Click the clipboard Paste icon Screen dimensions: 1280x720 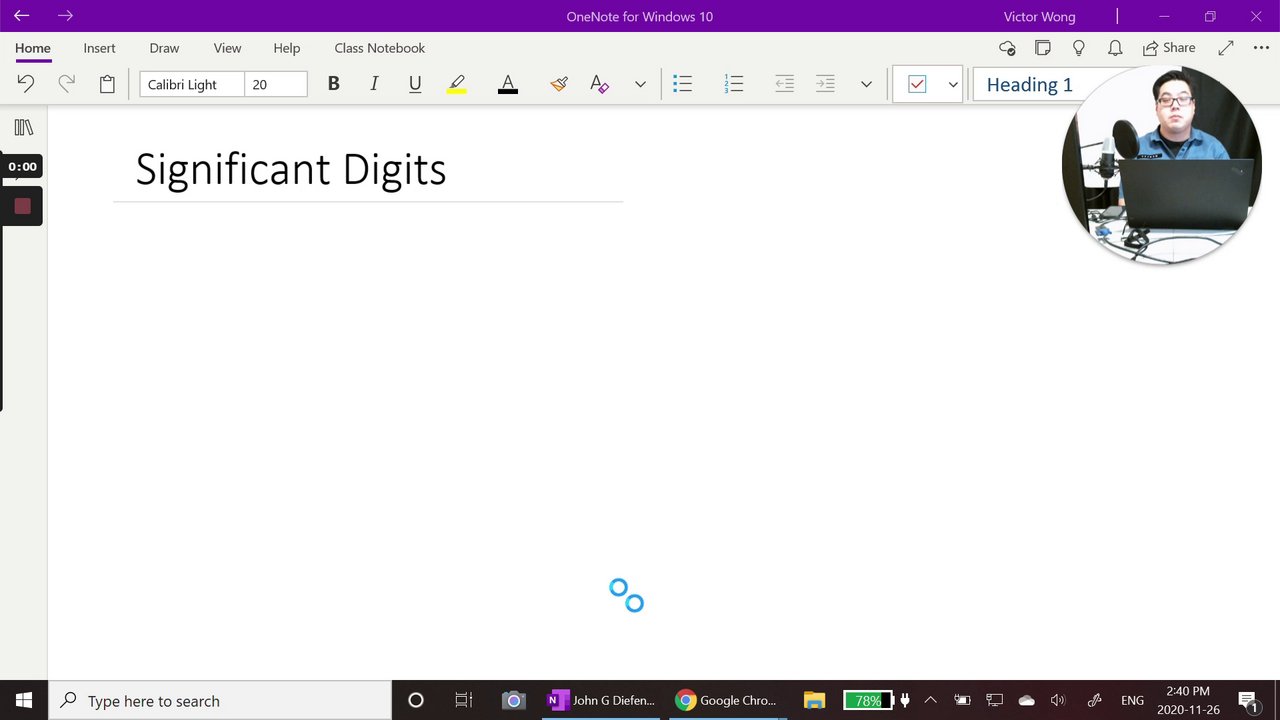coord(107,85)
